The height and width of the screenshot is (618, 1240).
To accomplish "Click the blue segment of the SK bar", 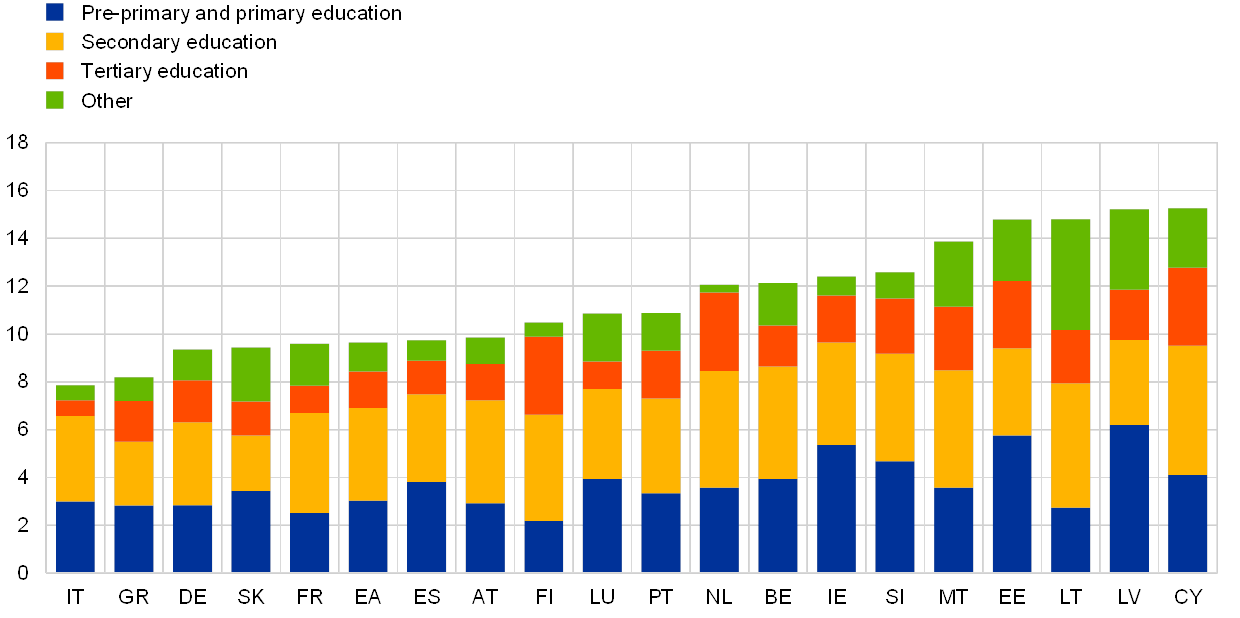I will (x=251, y=531).
